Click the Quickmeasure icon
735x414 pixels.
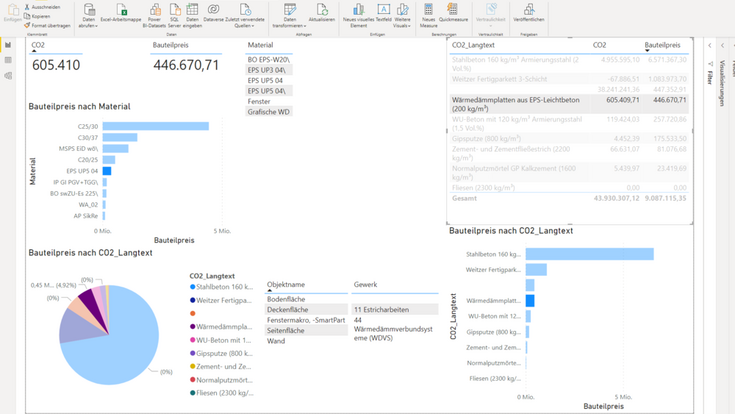452,9
